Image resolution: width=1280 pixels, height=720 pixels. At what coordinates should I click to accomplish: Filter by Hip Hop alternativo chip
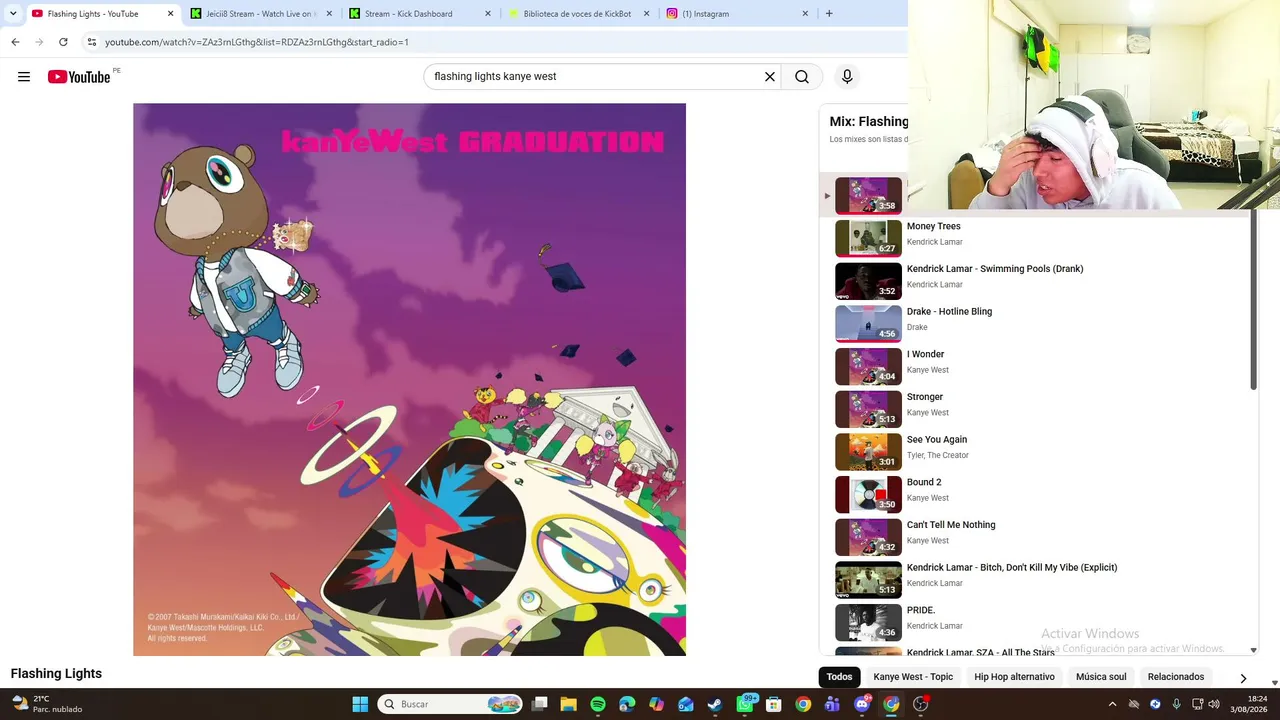1014,677
